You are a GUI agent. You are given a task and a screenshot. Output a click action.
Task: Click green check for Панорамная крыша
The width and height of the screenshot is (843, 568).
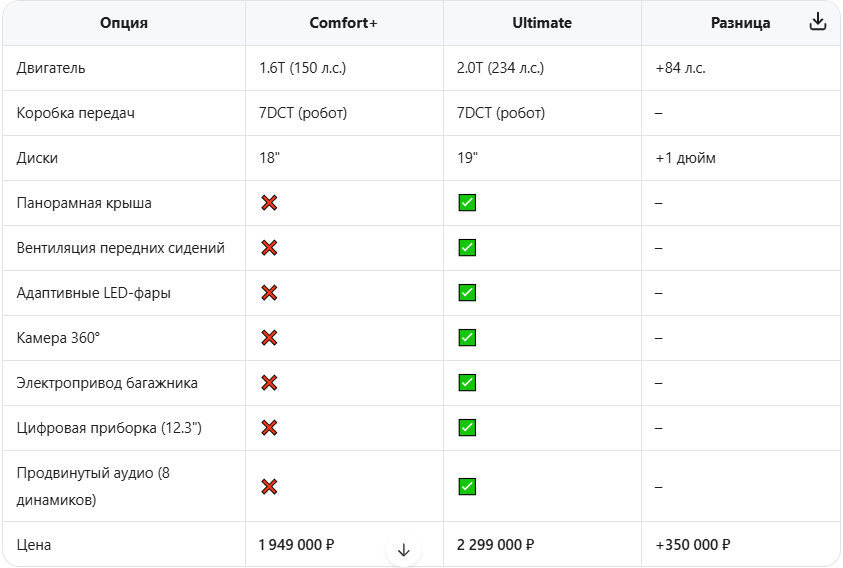pyautogui.click(x=467, y=203)
